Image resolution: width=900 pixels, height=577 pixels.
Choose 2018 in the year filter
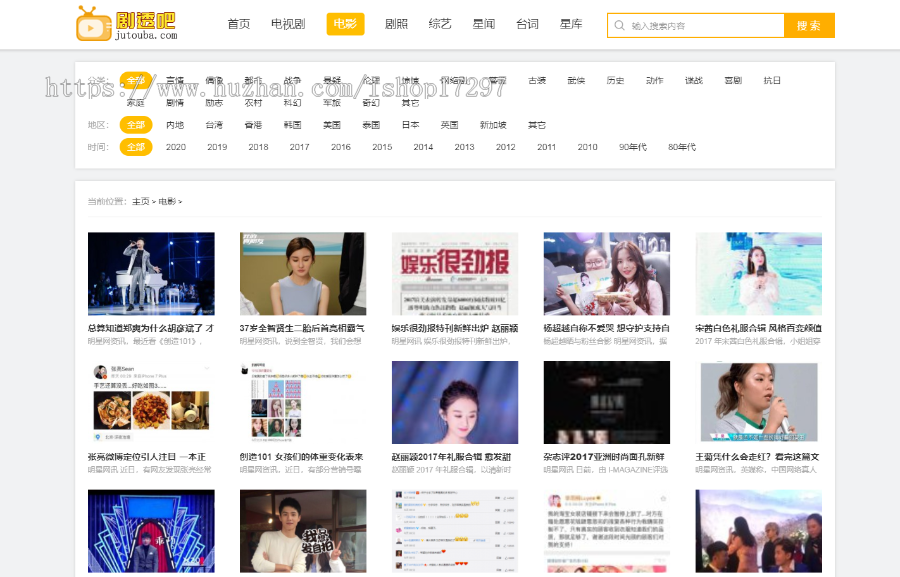click(x=258, y=147)
